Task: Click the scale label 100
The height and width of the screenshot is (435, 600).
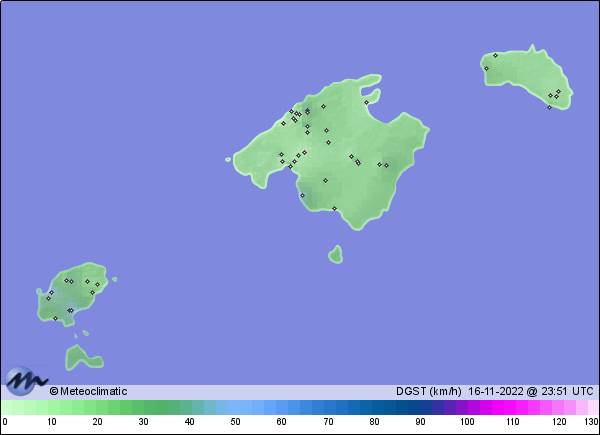Action: pos(467,422)
